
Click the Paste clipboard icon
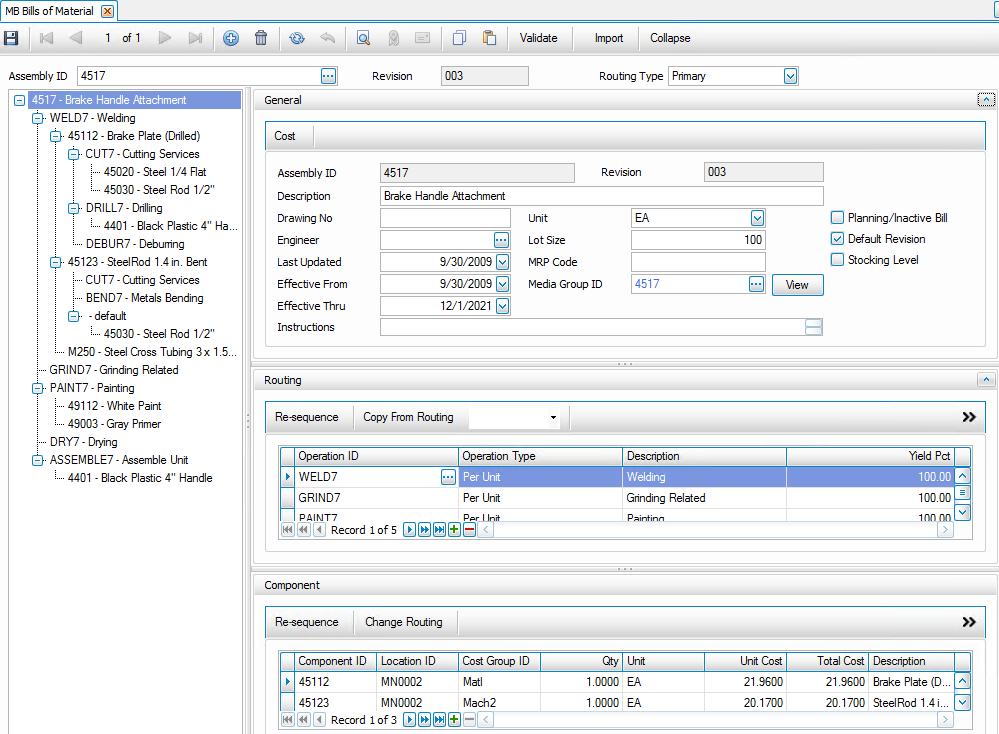tap(489, 38)
